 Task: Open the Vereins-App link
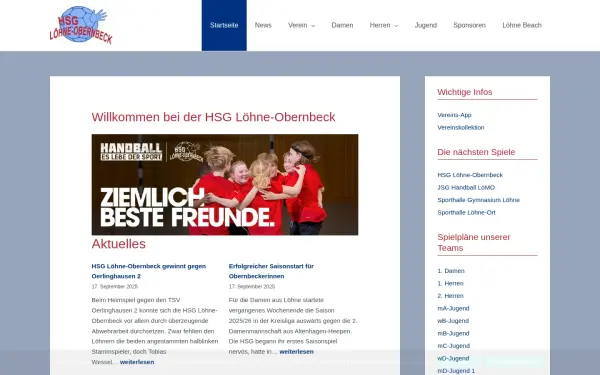(x=454, y=115)
